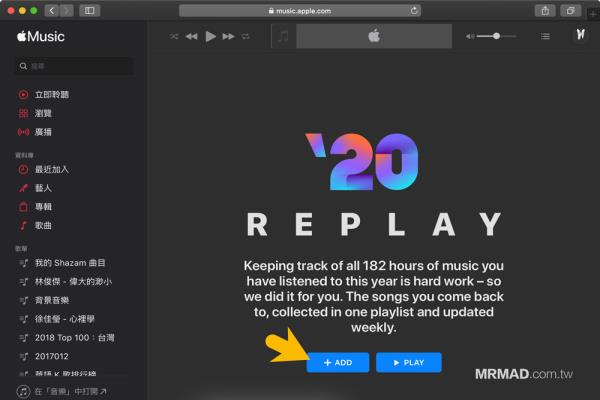Screen dimensions: 600x400
Task: Mute using the speaker icon
Action: coord(470,36)
